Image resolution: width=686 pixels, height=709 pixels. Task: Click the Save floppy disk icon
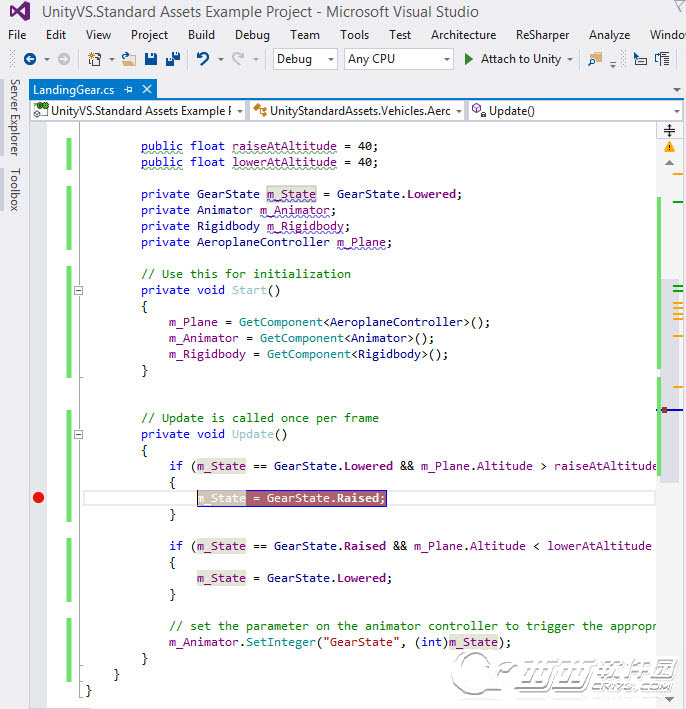[151, 59]
